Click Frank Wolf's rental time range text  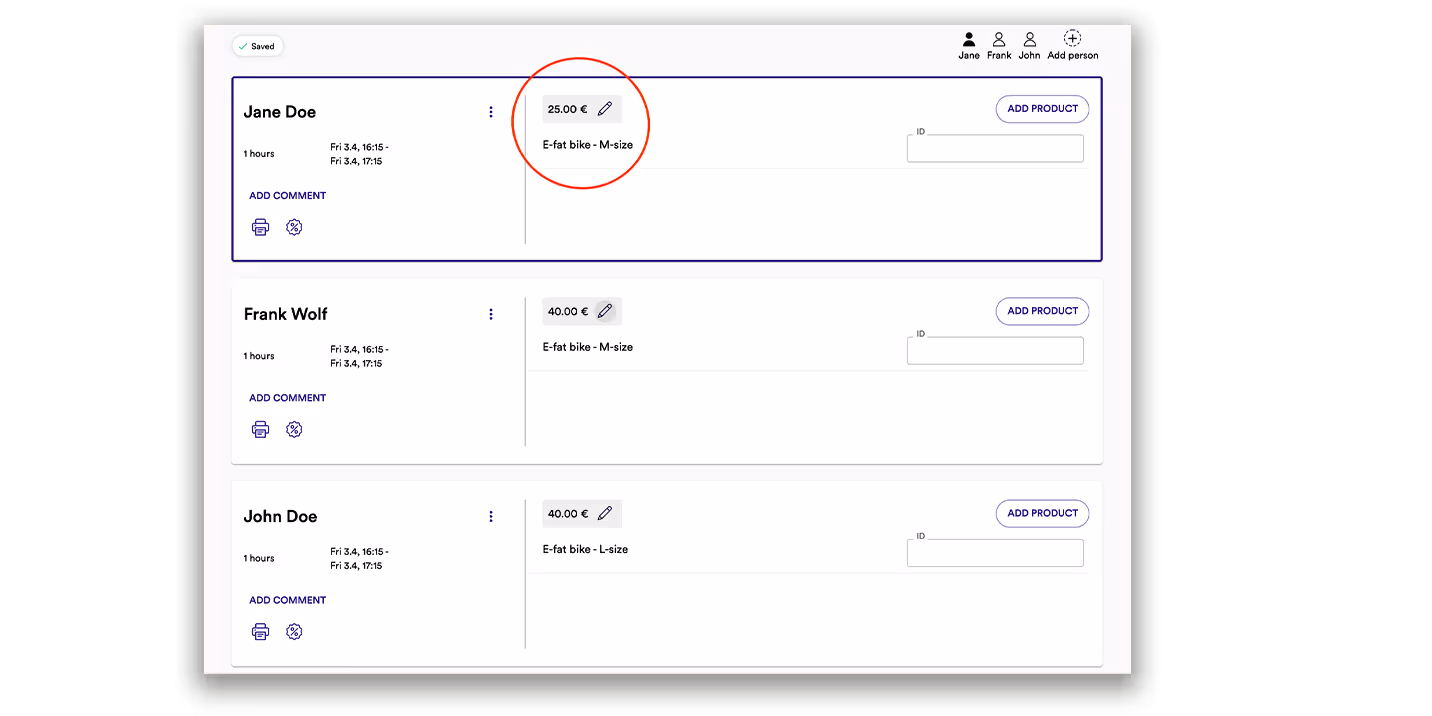pos(359,356)
